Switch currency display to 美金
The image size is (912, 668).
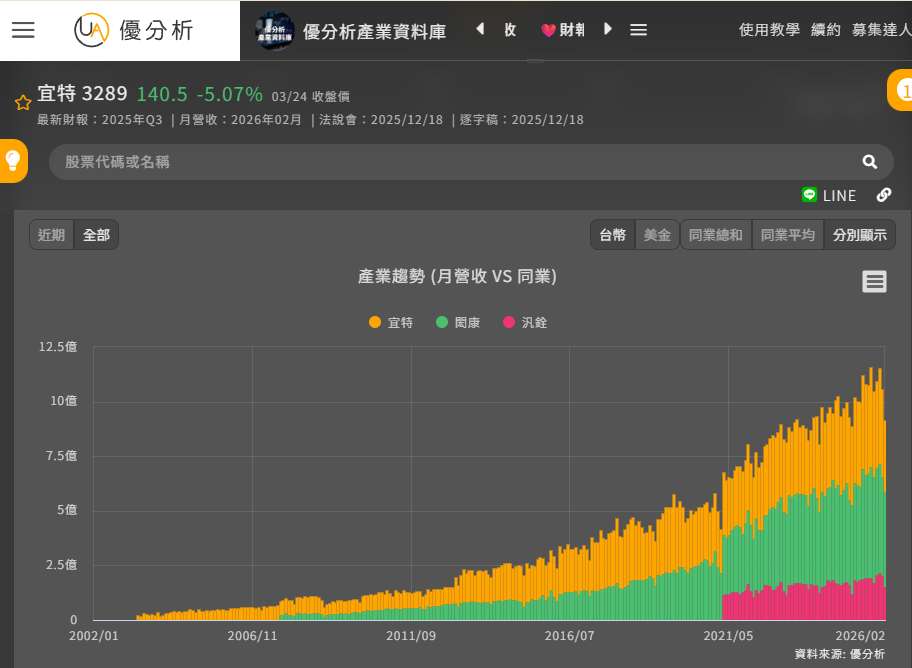657,235
